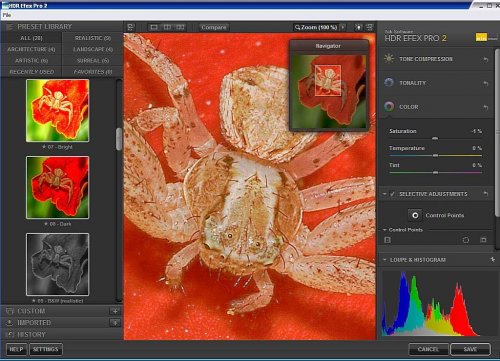Viewport: 500px width, 361px height.
Task: Click the Zoom (100 %) magnifier control
Action: pos(316,27)
